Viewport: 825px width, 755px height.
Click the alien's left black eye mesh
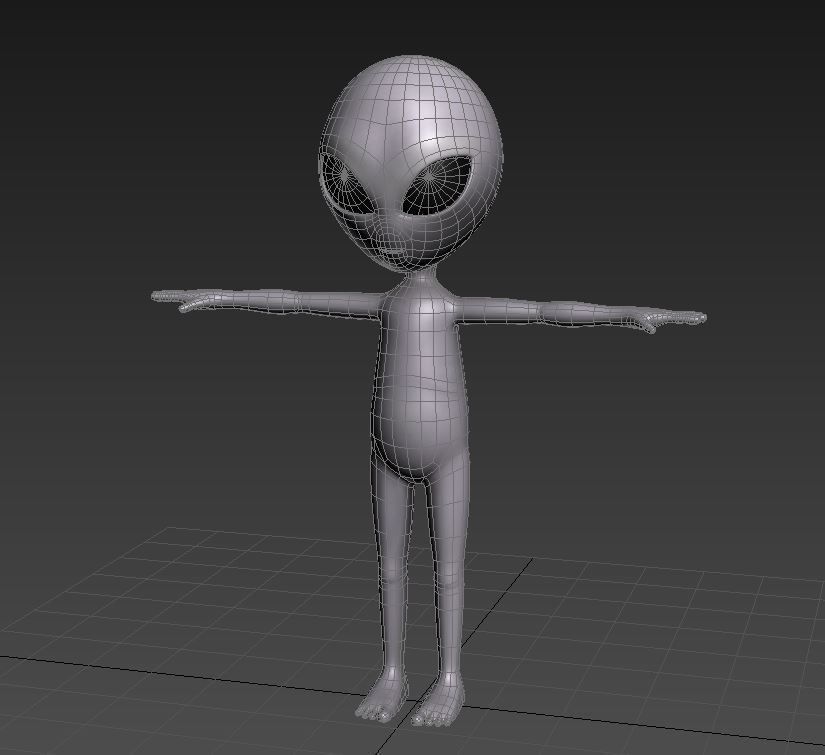coord(347,182)
